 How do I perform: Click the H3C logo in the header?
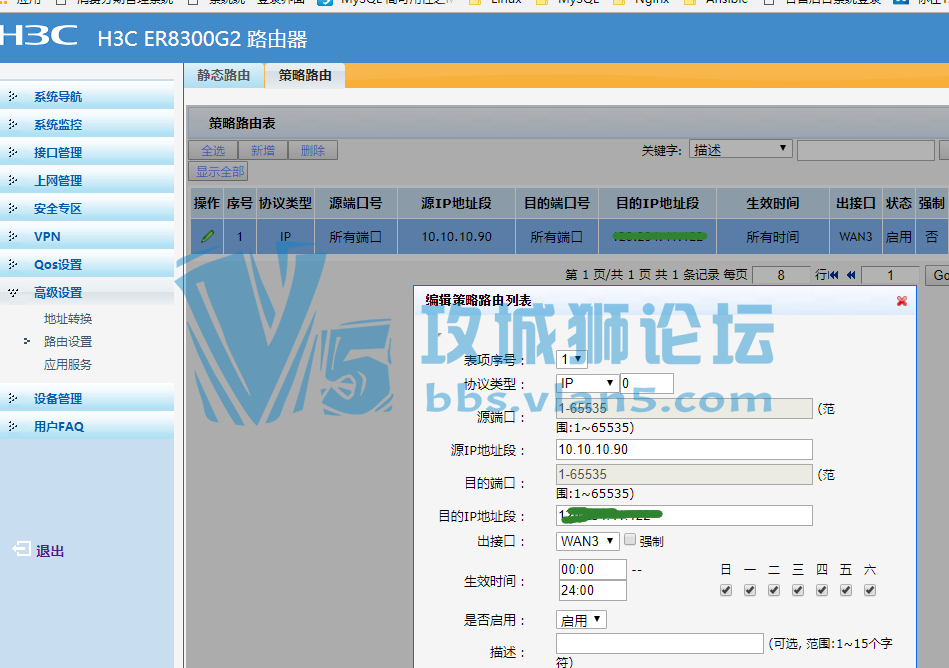(39, 36)
